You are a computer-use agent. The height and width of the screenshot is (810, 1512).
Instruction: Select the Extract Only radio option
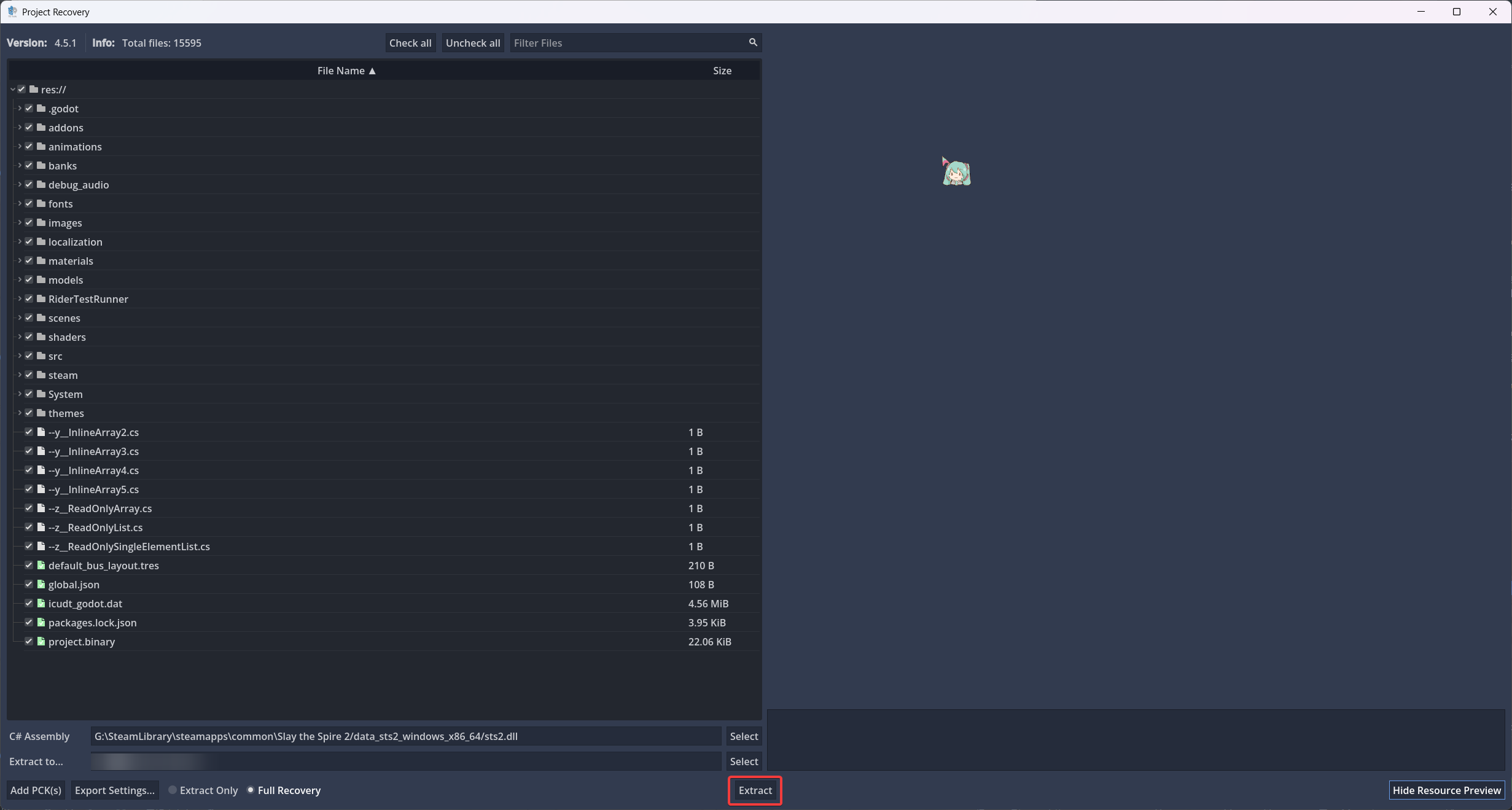point(173,790)
